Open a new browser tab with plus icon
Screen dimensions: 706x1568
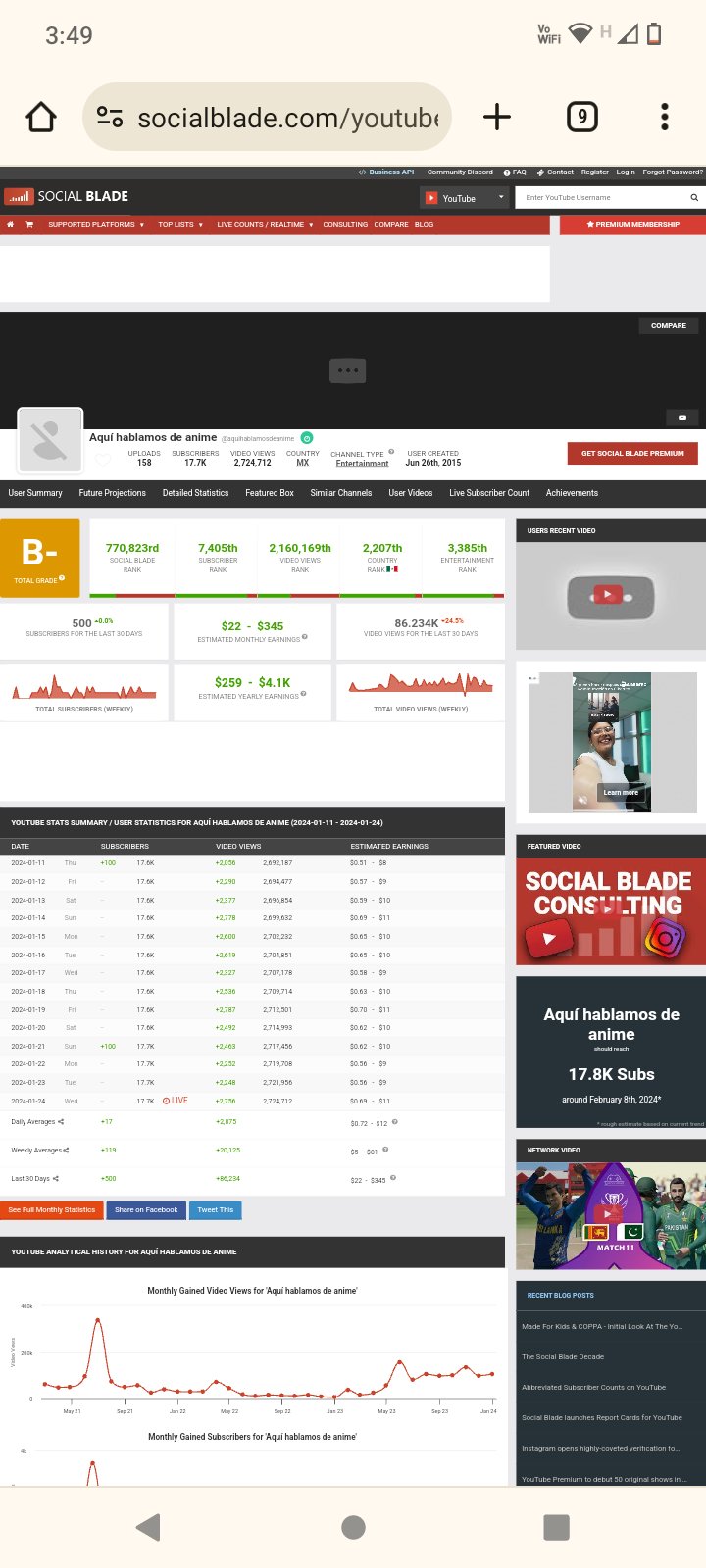497,118
